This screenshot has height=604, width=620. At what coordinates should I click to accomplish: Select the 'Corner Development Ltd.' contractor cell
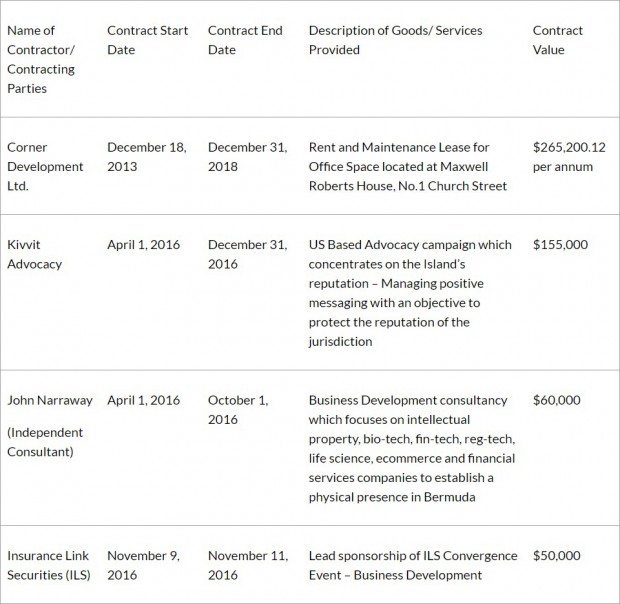45,166
